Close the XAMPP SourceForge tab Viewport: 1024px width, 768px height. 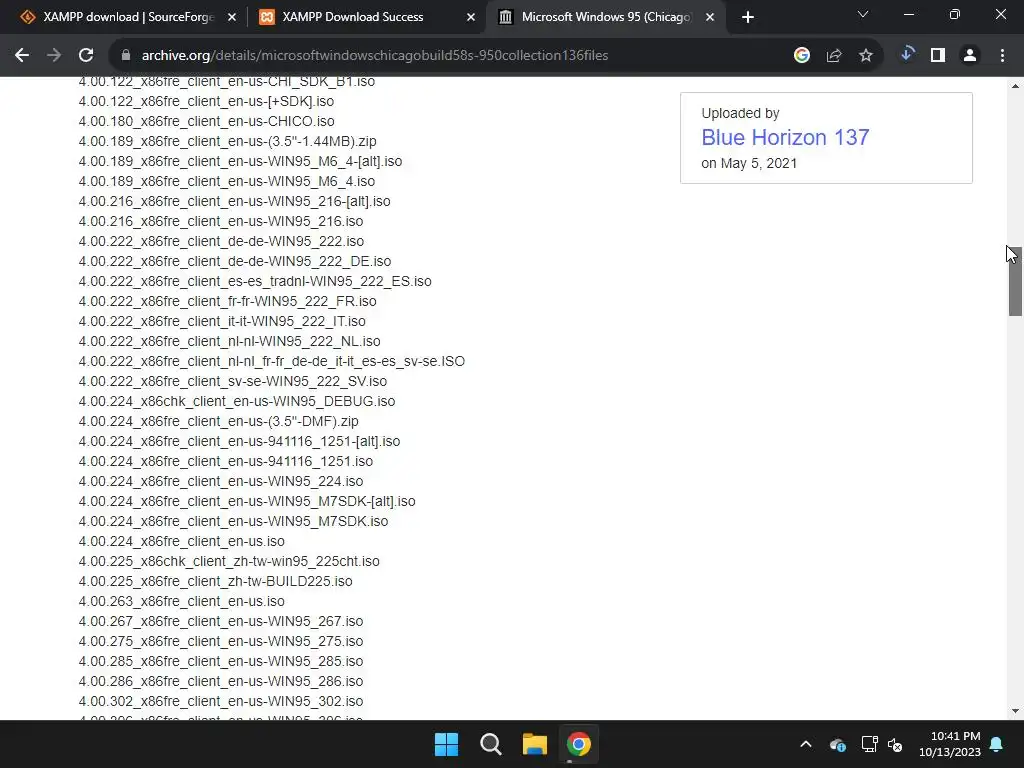point(232,17)
